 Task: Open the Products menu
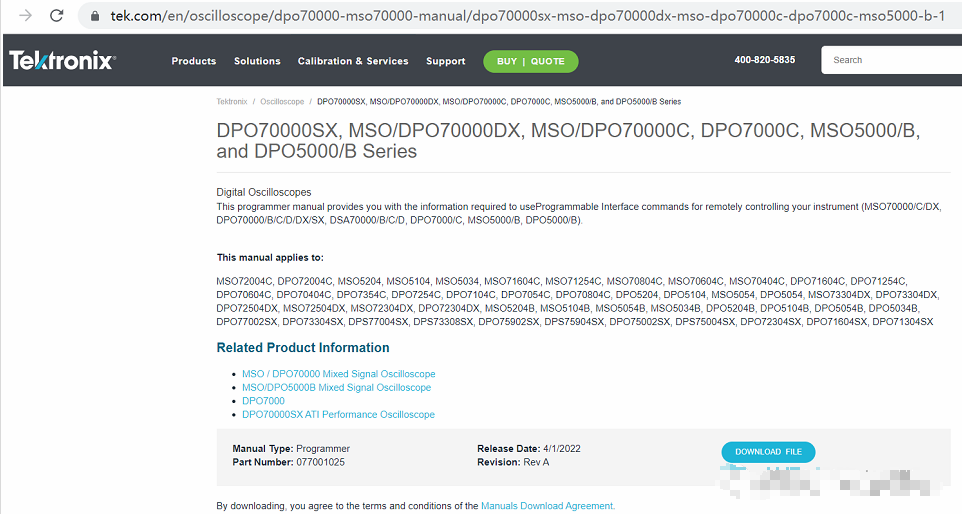tap(194, 61)
